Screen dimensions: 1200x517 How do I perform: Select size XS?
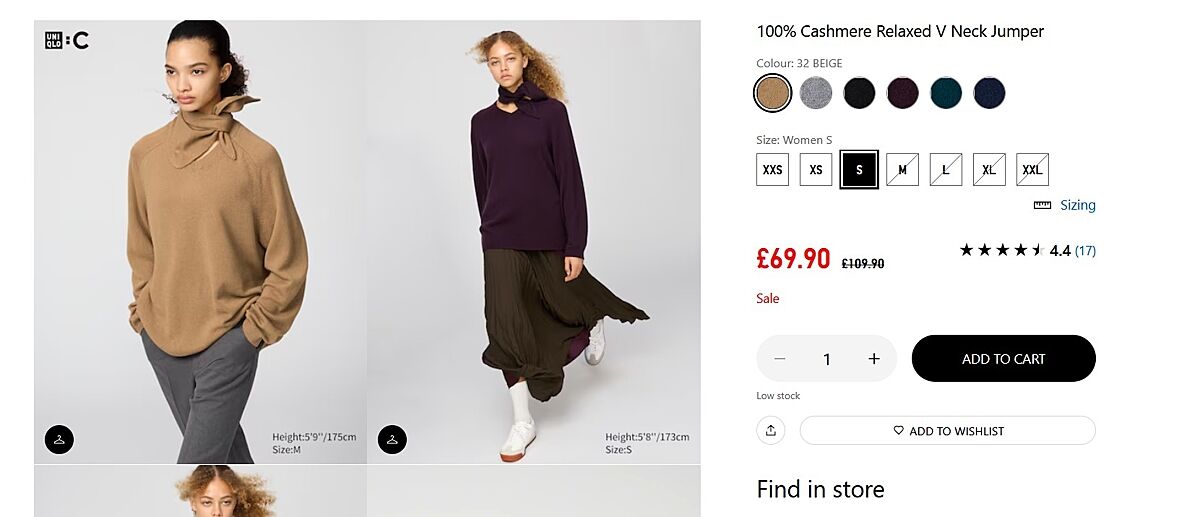coord(816,170)
